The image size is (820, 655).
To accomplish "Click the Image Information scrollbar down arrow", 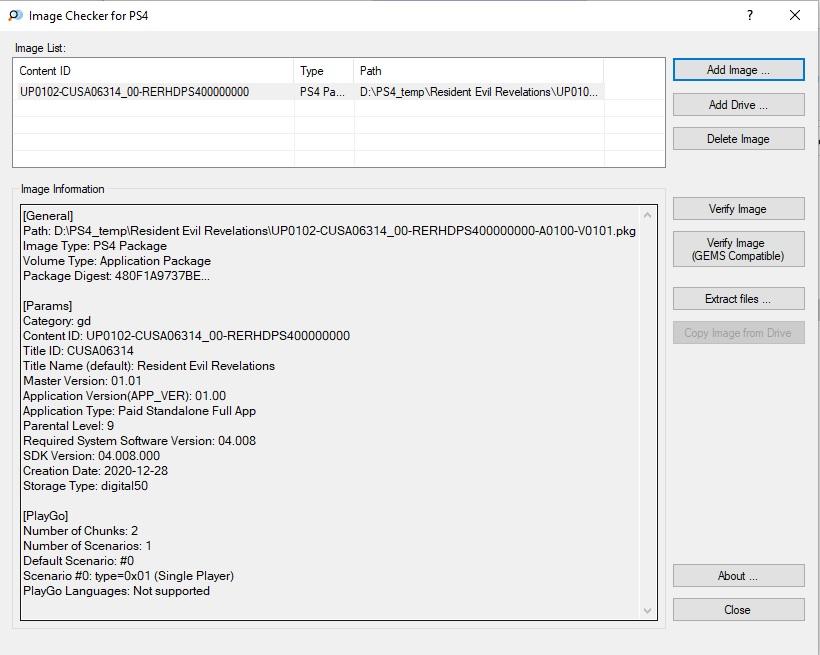I will [x=647, y=610].
